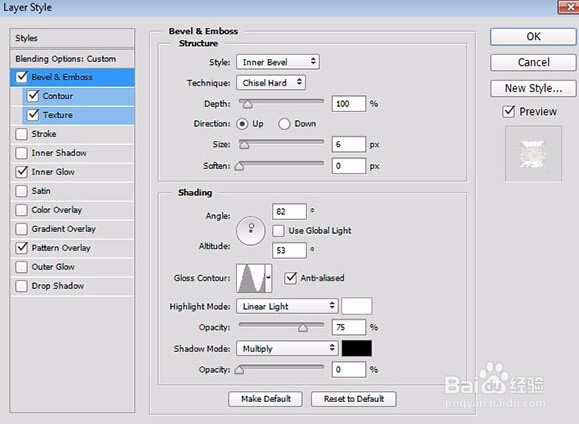Toggle the Bevel & Emboss checkbox
Viewport: 579px width, 424px height.
tap(22, 77)
